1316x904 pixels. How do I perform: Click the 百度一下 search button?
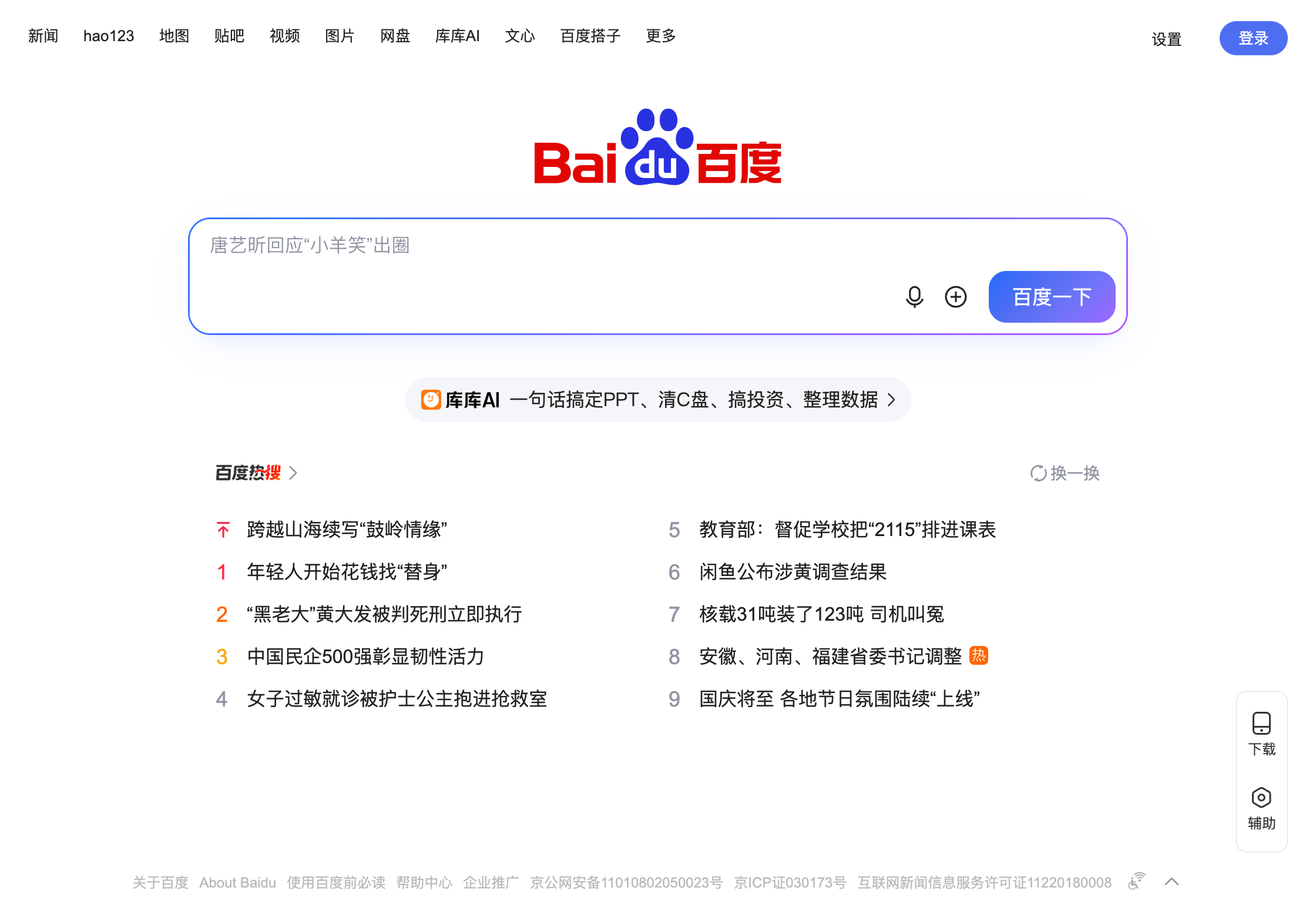click(x=1052, y=297)
